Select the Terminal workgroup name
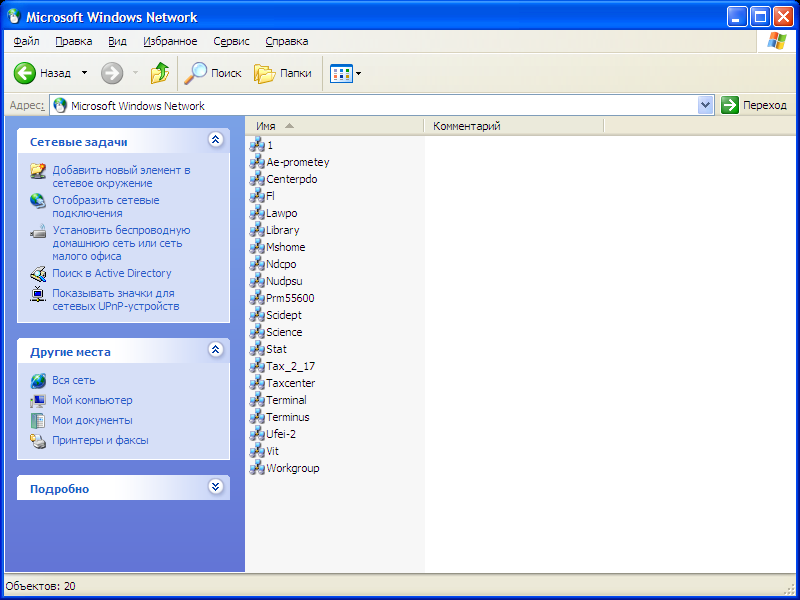800x600 pixels. tap(286, 400)
